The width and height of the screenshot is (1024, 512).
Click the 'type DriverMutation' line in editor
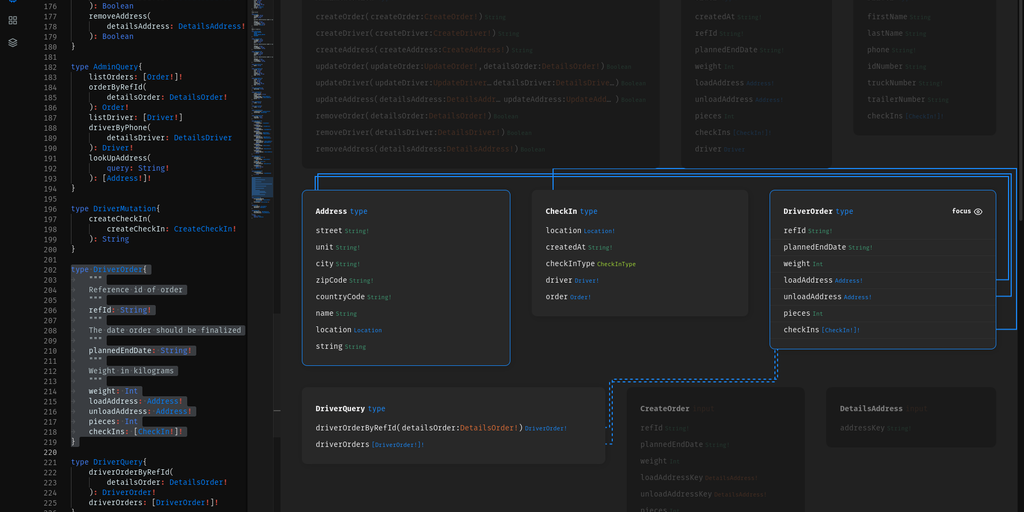click(116, 209)
